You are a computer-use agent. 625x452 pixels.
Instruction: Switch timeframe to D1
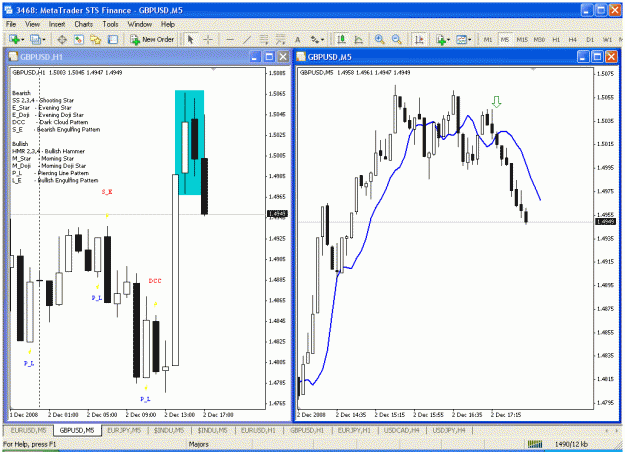point(590,39)
